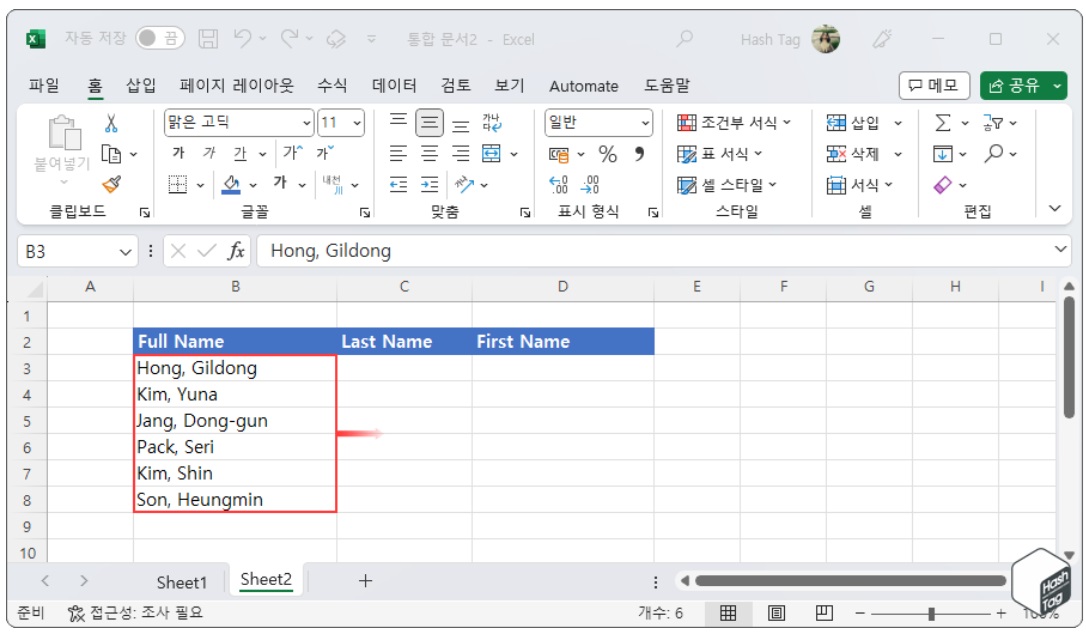Apply cell borders

point(178,184)
